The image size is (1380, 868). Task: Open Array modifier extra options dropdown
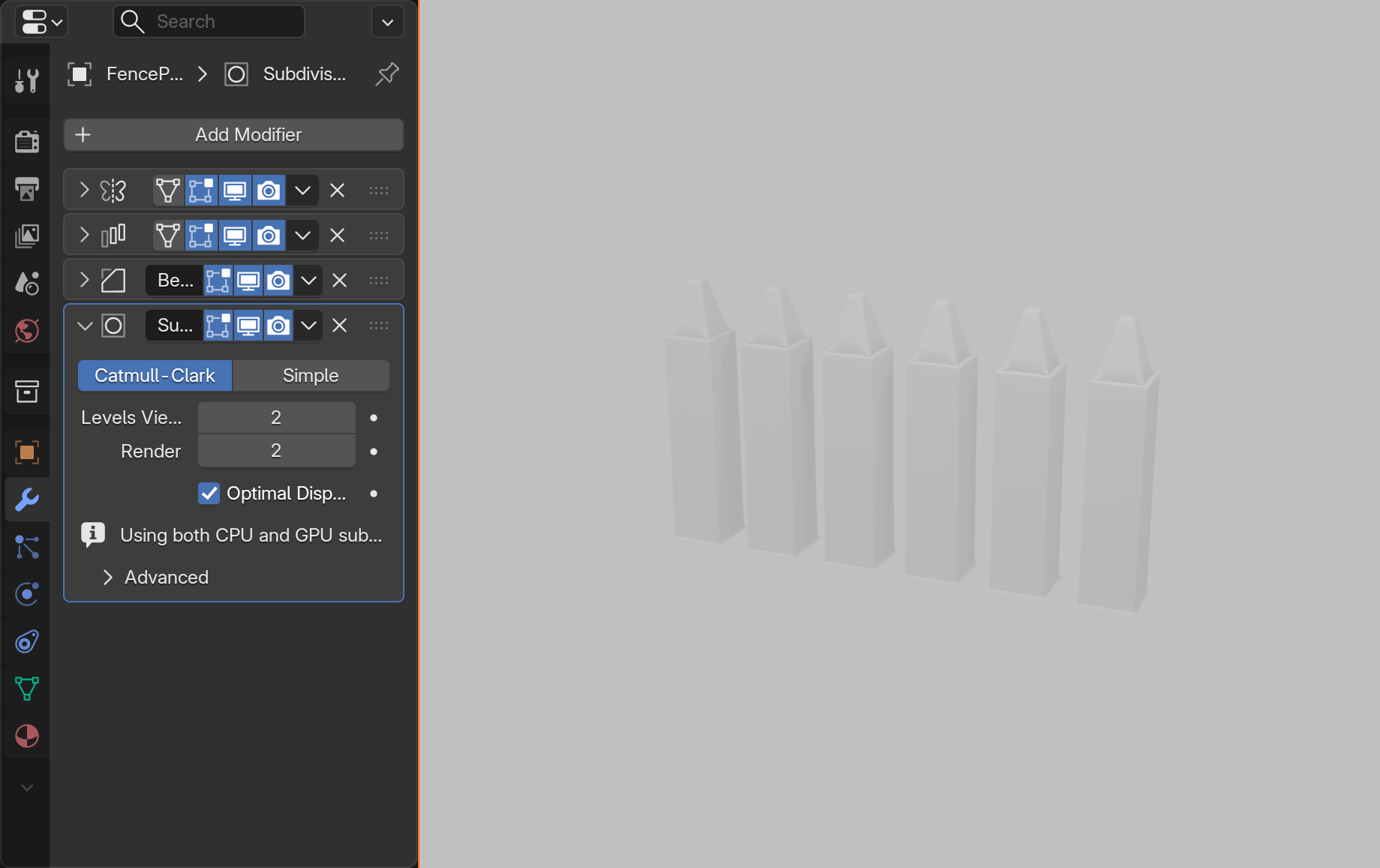(x=302, y=235)
